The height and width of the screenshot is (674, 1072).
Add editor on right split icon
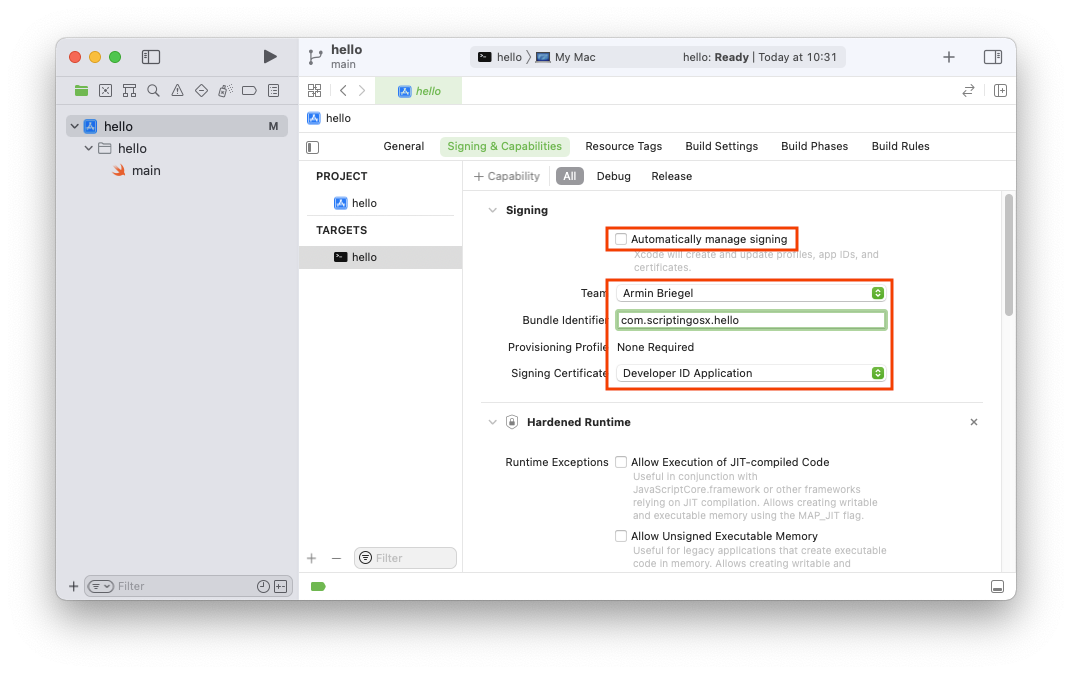pyautogui.click(x=1000, y=90)
